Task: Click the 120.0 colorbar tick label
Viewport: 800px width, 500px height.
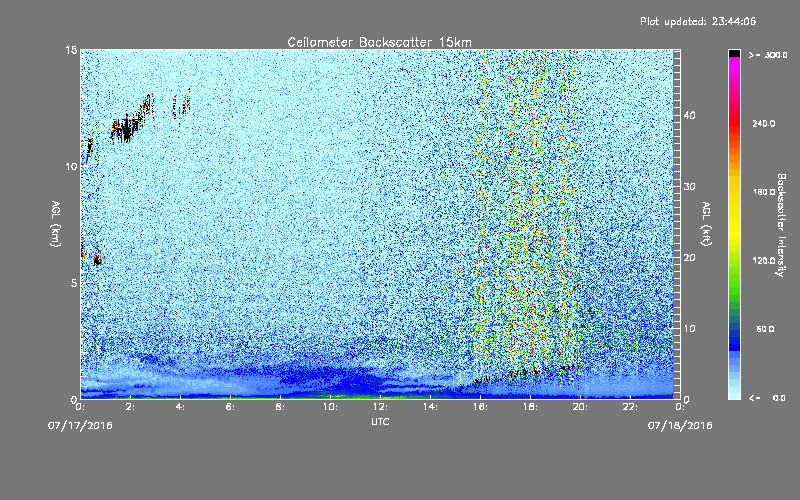Action: pos(764,261)
